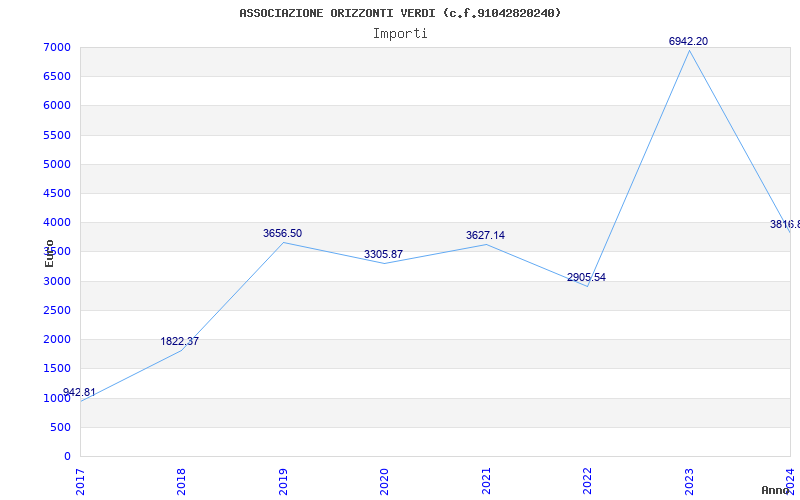Screen dimensions: 800x500
Task: Click the 2500 y-axis tick label
Action: tap(57, 310)
